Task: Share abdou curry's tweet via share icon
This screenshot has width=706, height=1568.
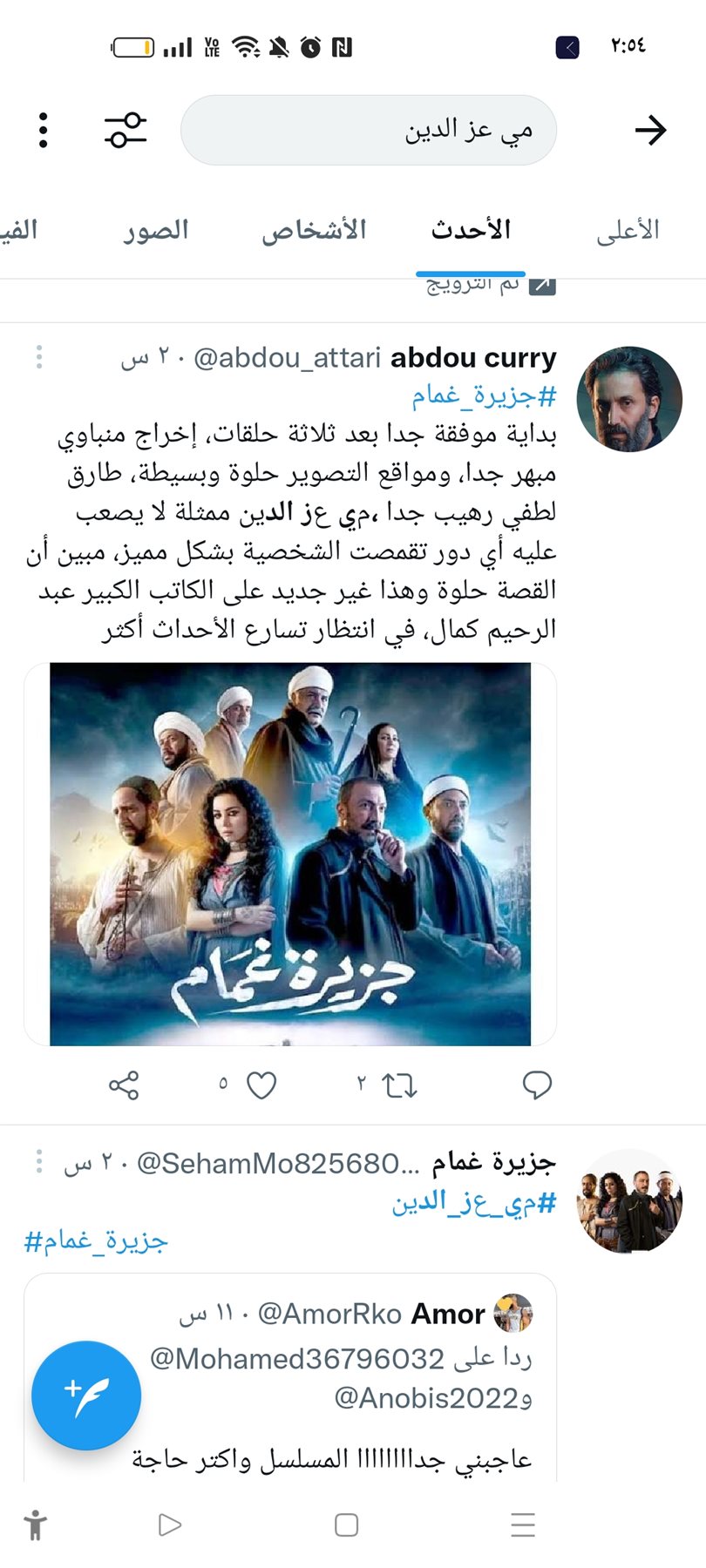Action: (x=124, y=1085)
